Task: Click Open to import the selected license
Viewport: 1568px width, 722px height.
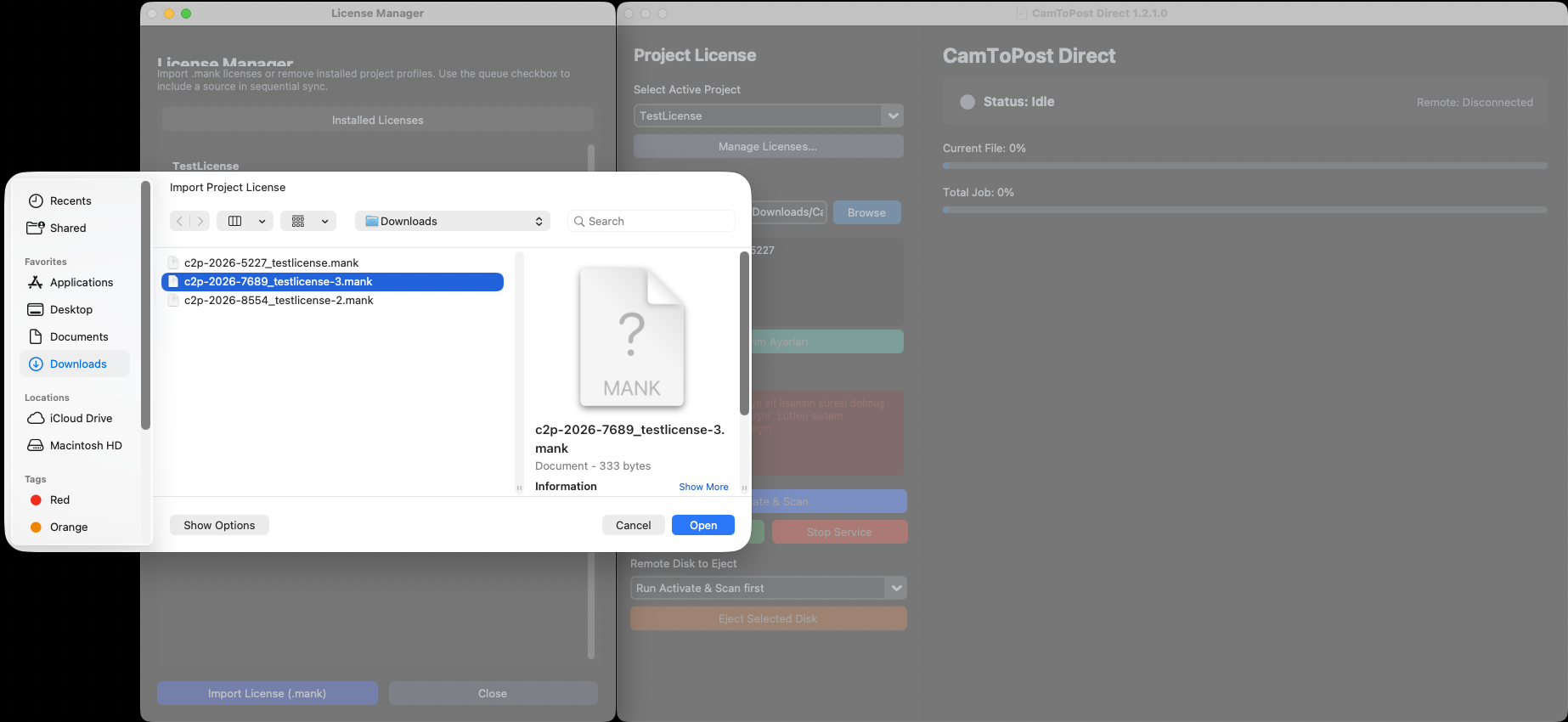Action: [703, 525]
